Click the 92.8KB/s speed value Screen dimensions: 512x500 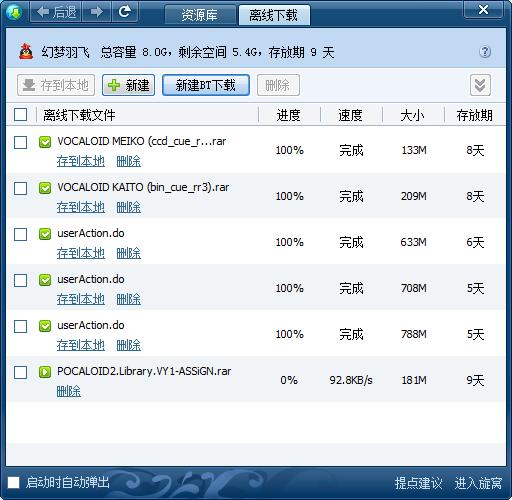click(351, 380)
